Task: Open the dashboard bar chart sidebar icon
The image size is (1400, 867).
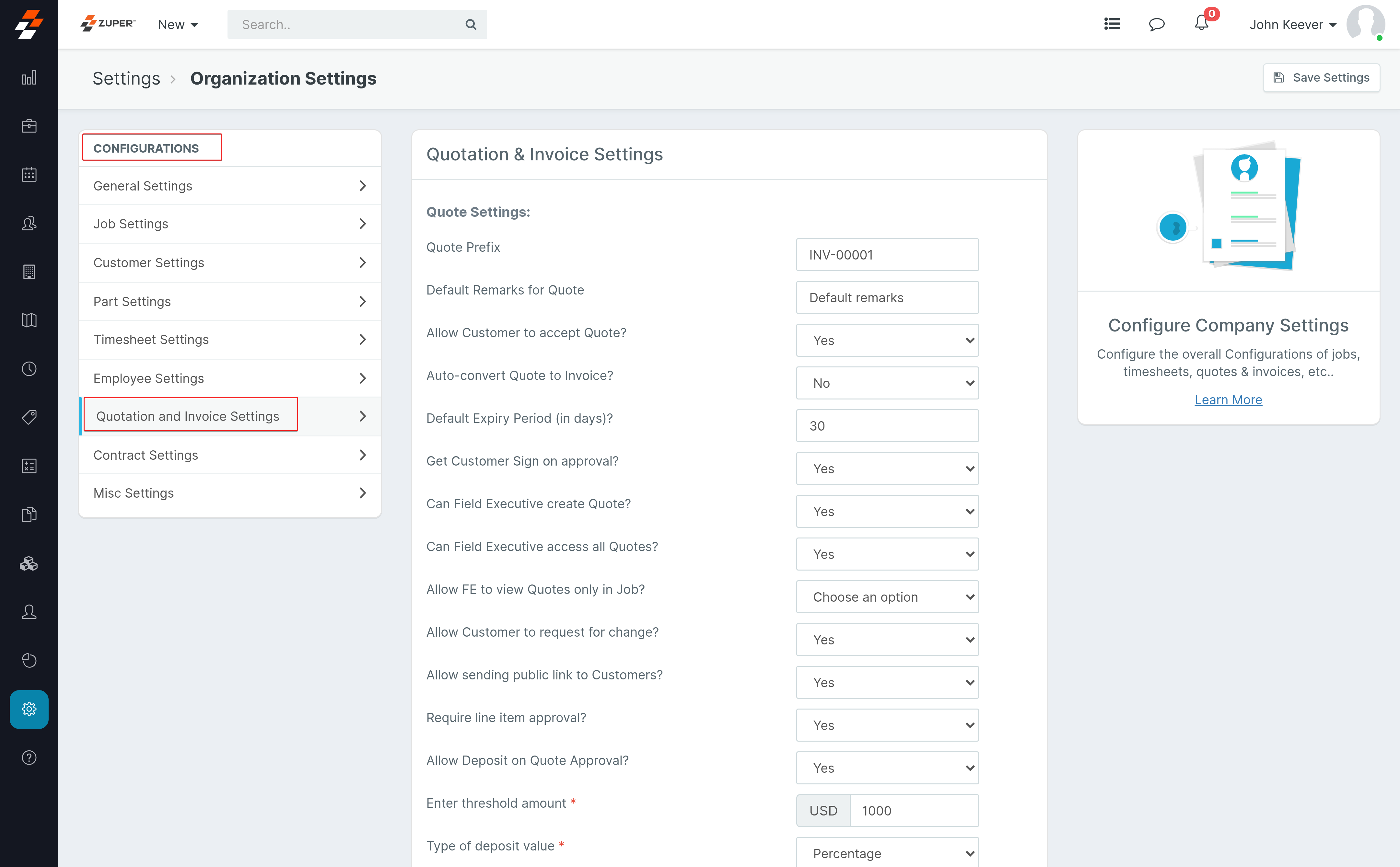Action: coord(29,77)
